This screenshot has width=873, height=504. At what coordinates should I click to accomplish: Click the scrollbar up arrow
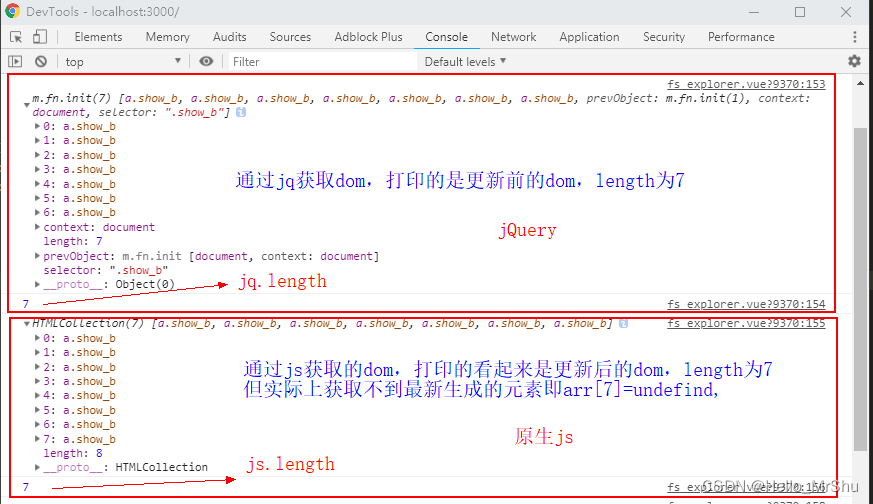click(860, 84)
